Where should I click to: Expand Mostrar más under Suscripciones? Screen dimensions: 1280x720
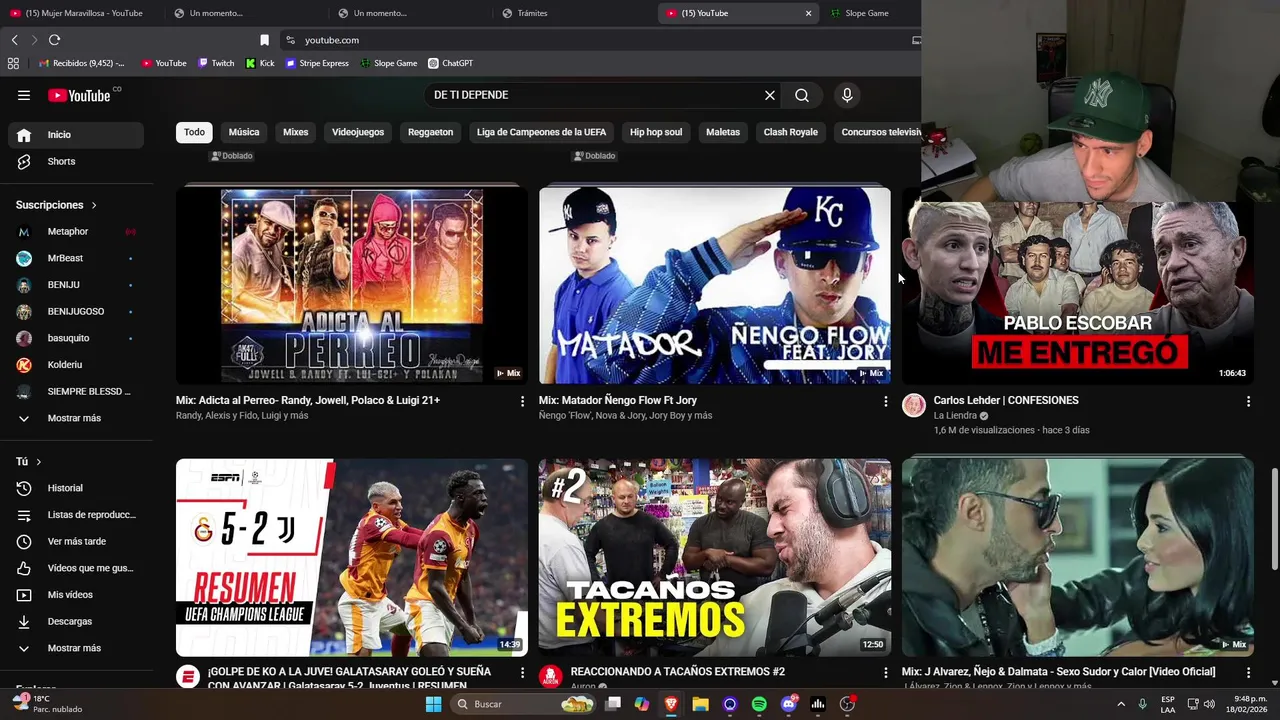[76, 418]
